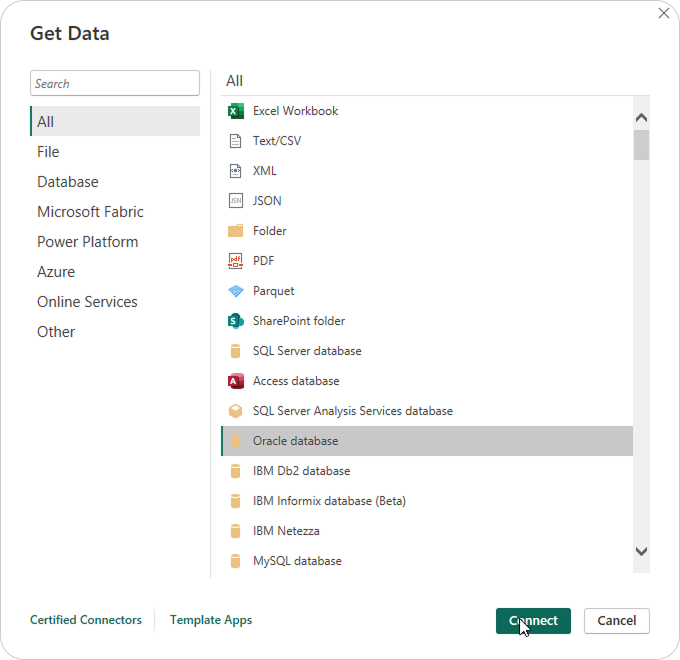The height and width of the screenshot is (660, 680).
Task: Click the Excel Workbook icon
Action: pos(236,111)
